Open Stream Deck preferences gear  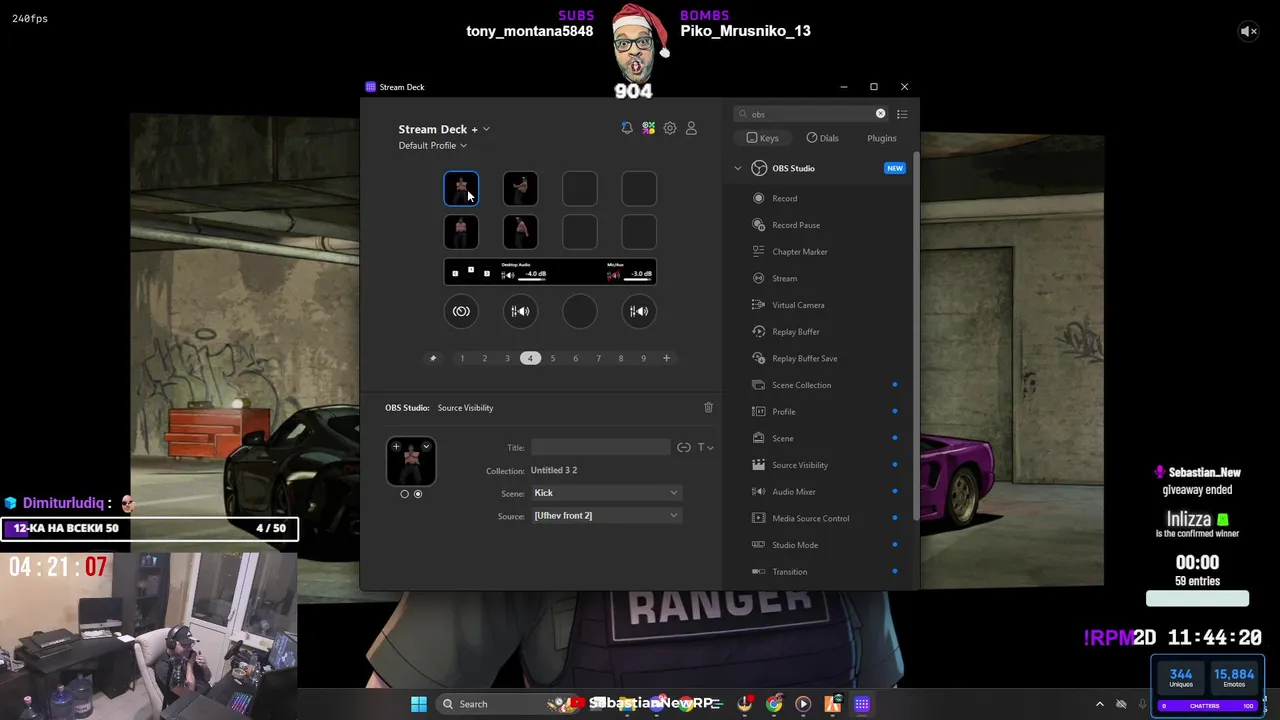tap(670, 128)
